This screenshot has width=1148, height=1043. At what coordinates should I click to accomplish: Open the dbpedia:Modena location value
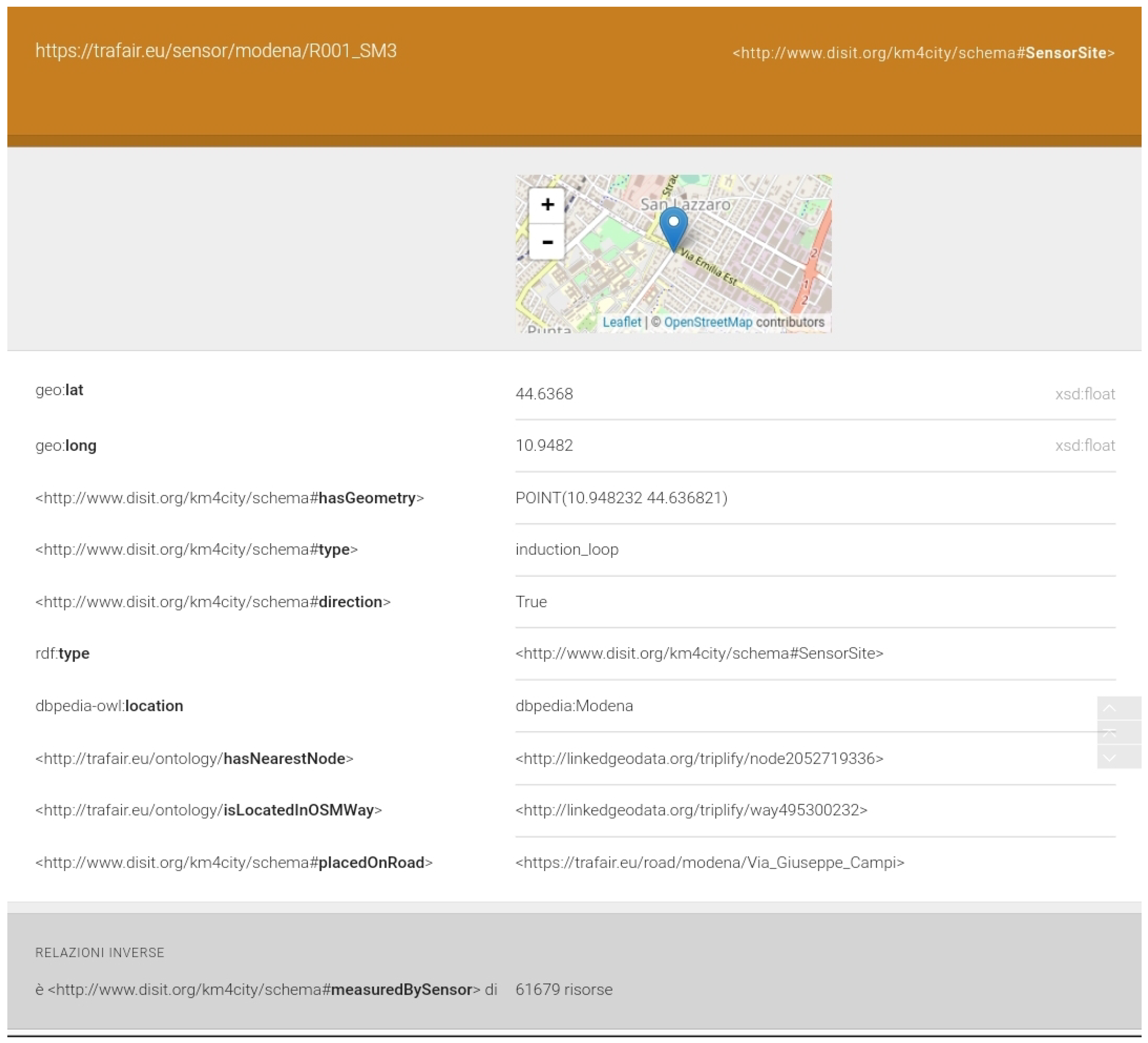[574, 706]
